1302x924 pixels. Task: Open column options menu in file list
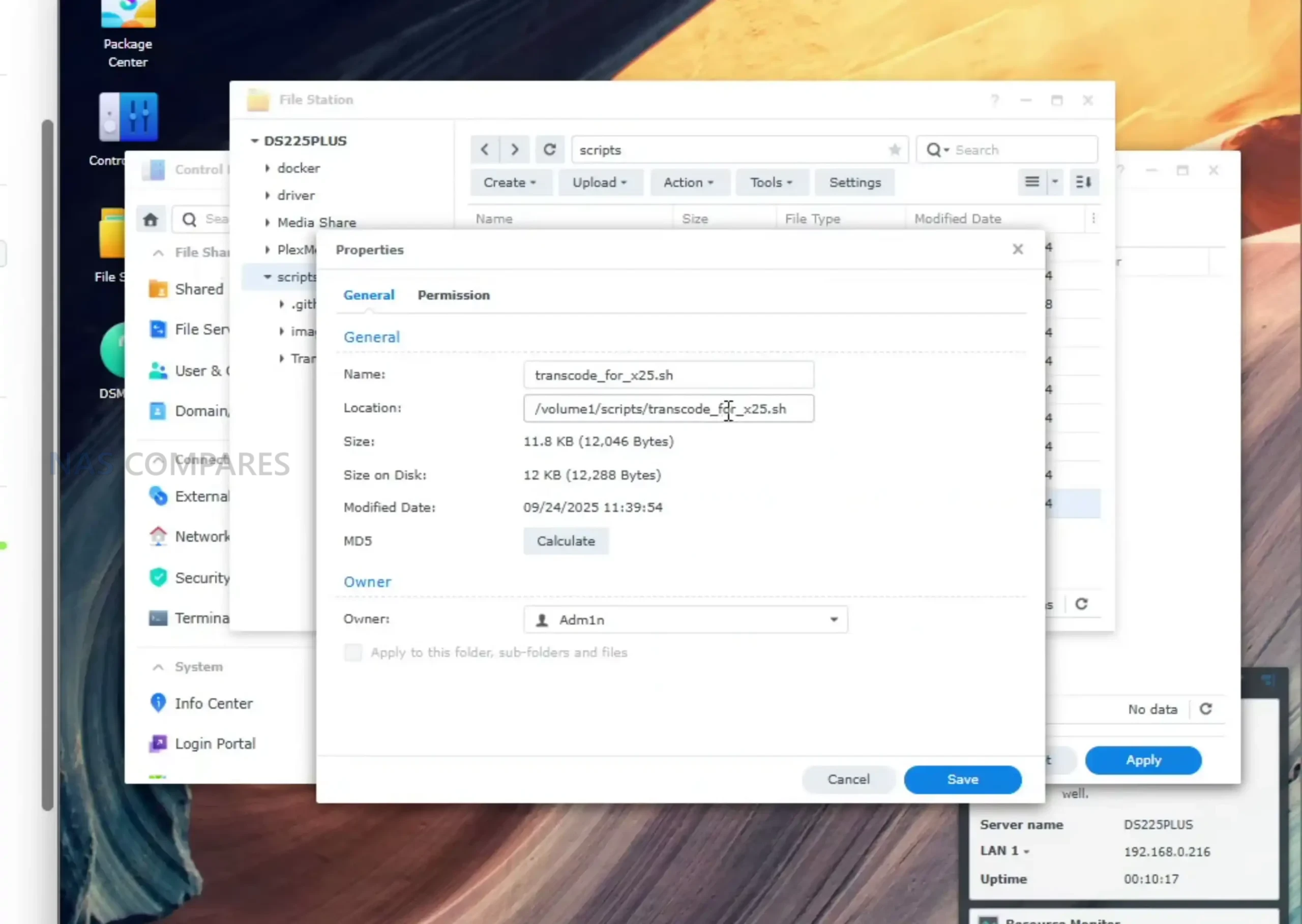1093,219
